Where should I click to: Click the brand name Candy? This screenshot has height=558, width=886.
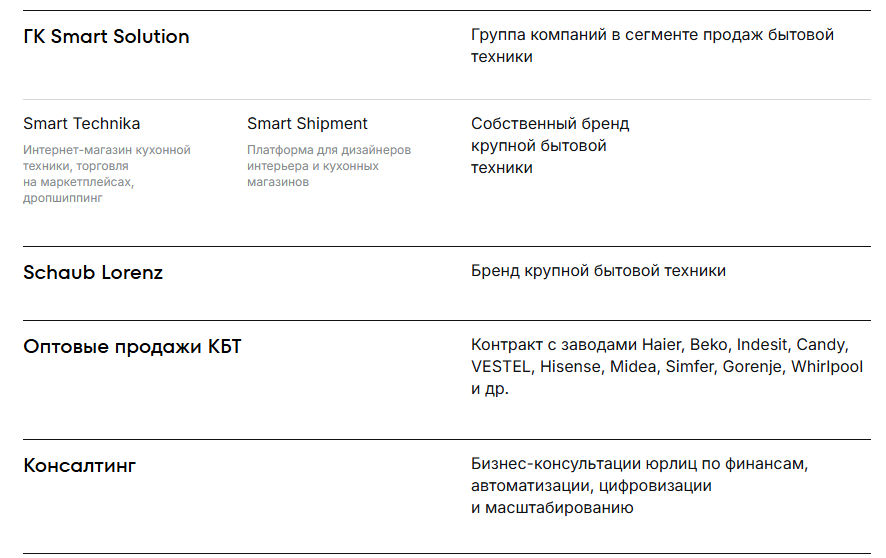pos(821,345)
